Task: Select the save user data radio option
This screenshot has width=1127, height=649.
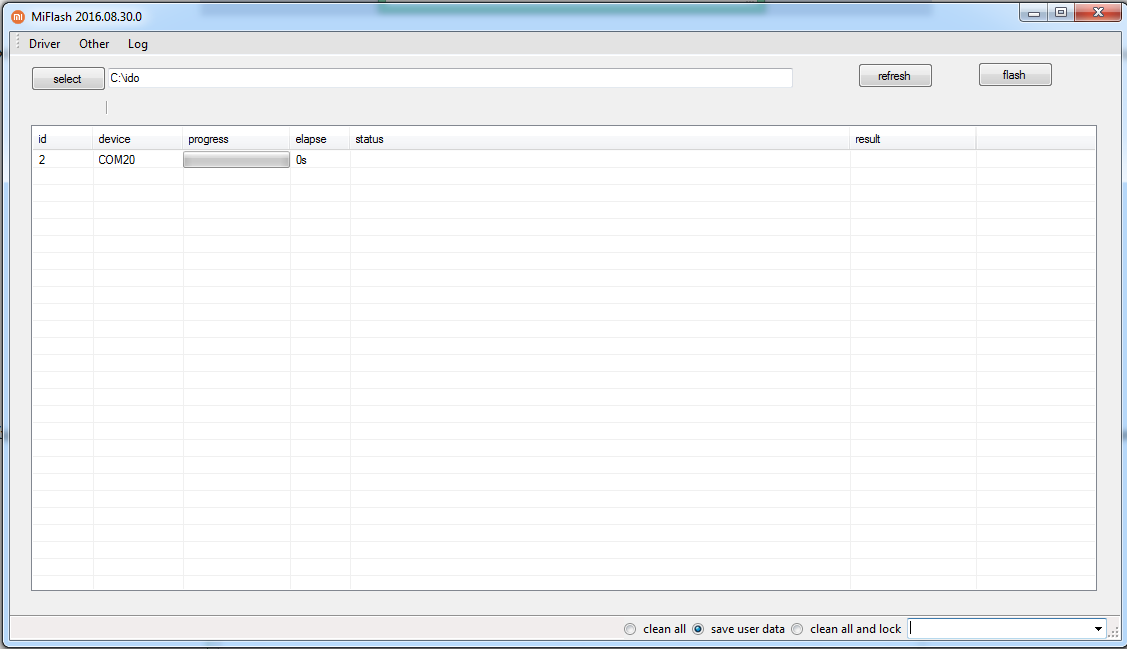Action: pos(738,629)
